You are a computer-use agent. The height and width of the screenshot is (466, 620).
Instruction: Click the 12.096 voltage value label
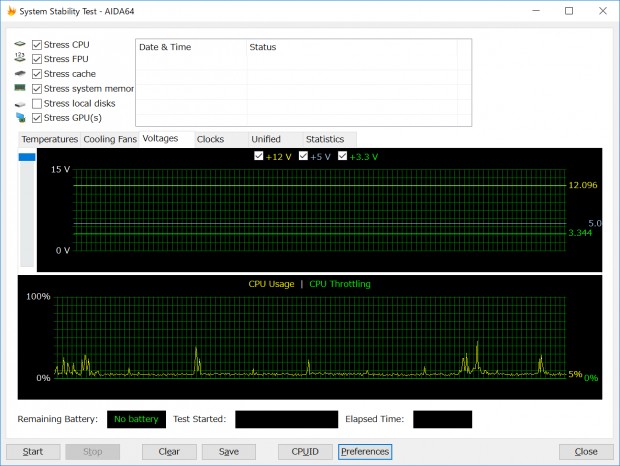click(583, 185)
